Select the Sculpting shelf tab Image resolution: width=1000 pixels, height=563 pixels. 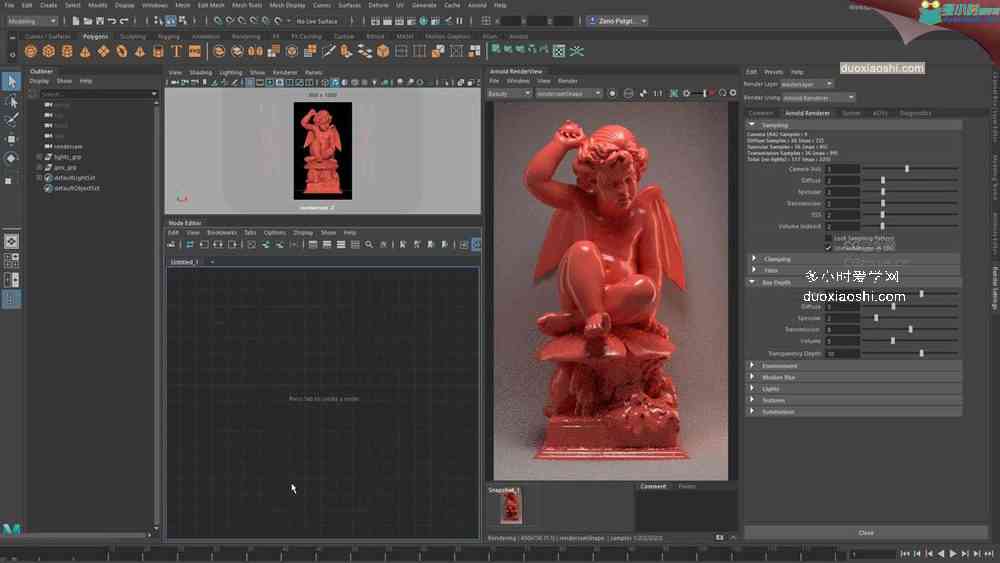(133, 36)
